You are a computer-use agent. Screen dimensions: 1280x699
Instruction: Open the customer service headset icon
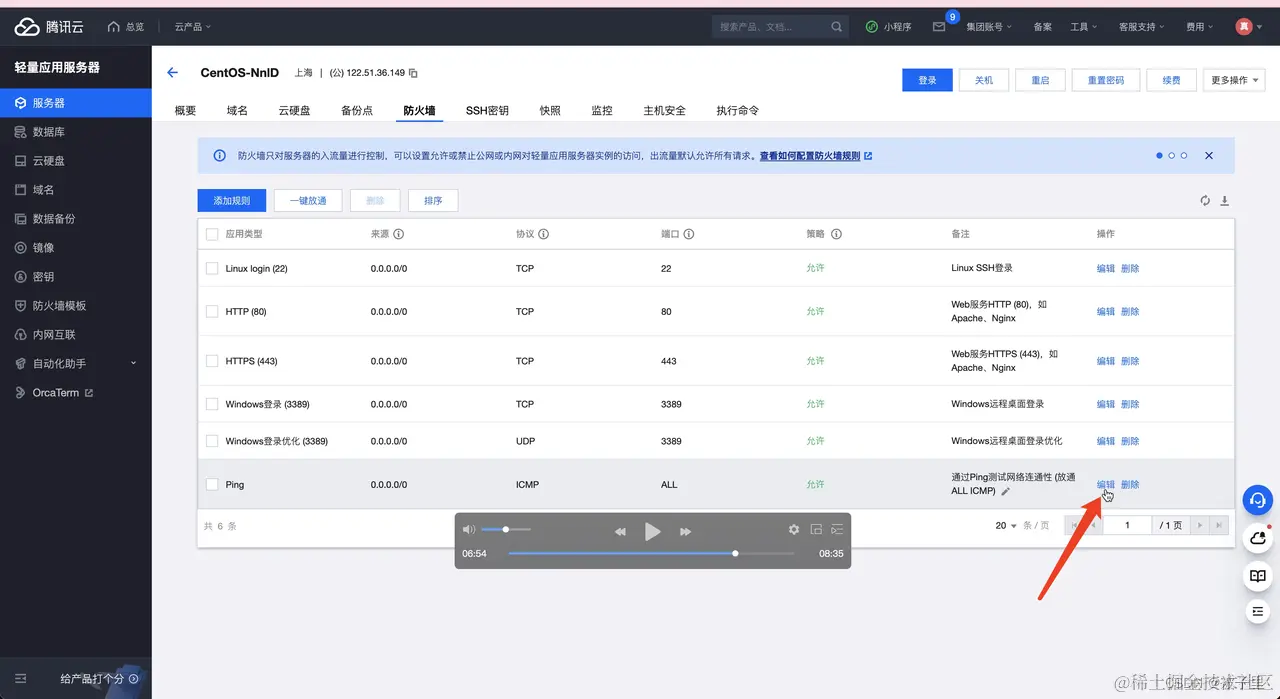1258,500
